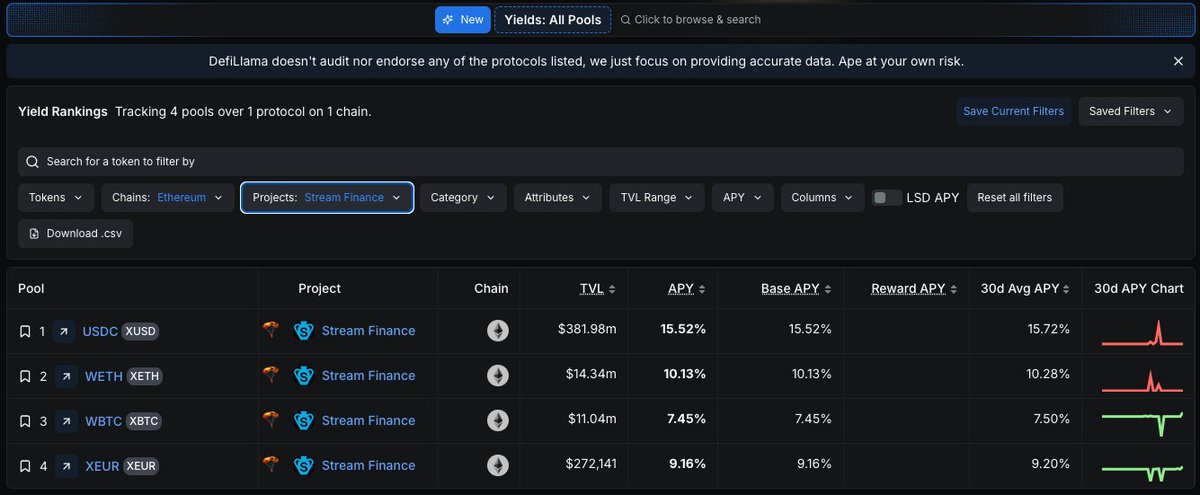The image size is (1200, 495).
Task: Open the WETH pool link
Action: [103, 376]
